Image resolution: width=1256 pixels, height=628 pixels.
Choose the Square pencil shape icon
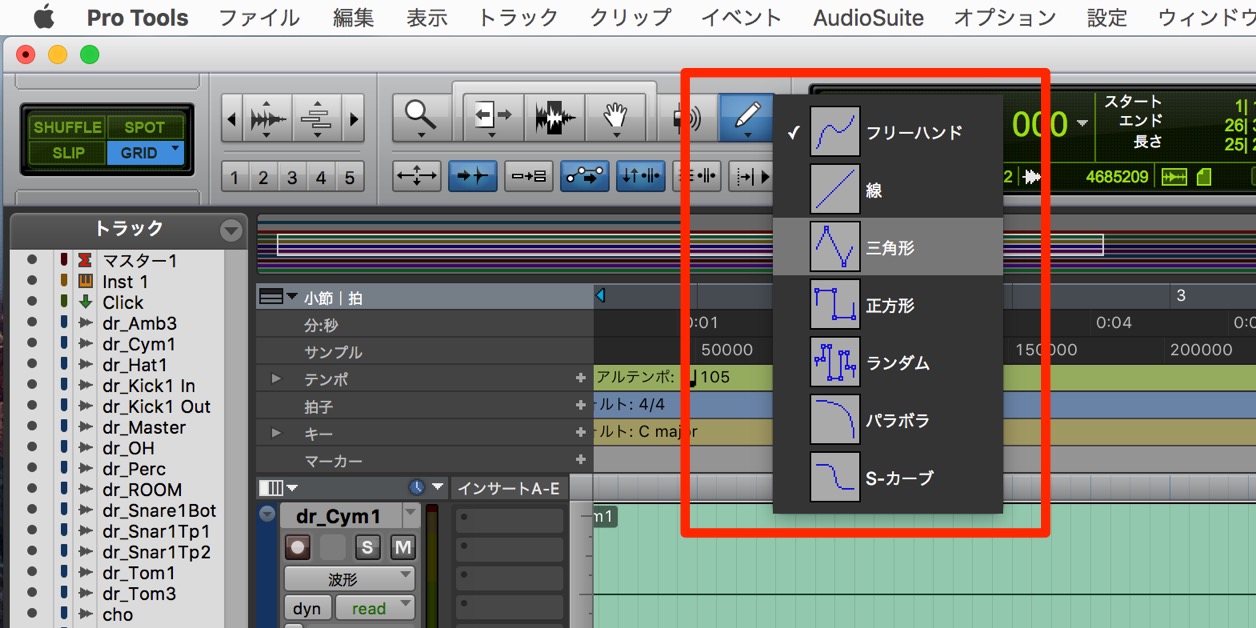(x=835, y=305)
